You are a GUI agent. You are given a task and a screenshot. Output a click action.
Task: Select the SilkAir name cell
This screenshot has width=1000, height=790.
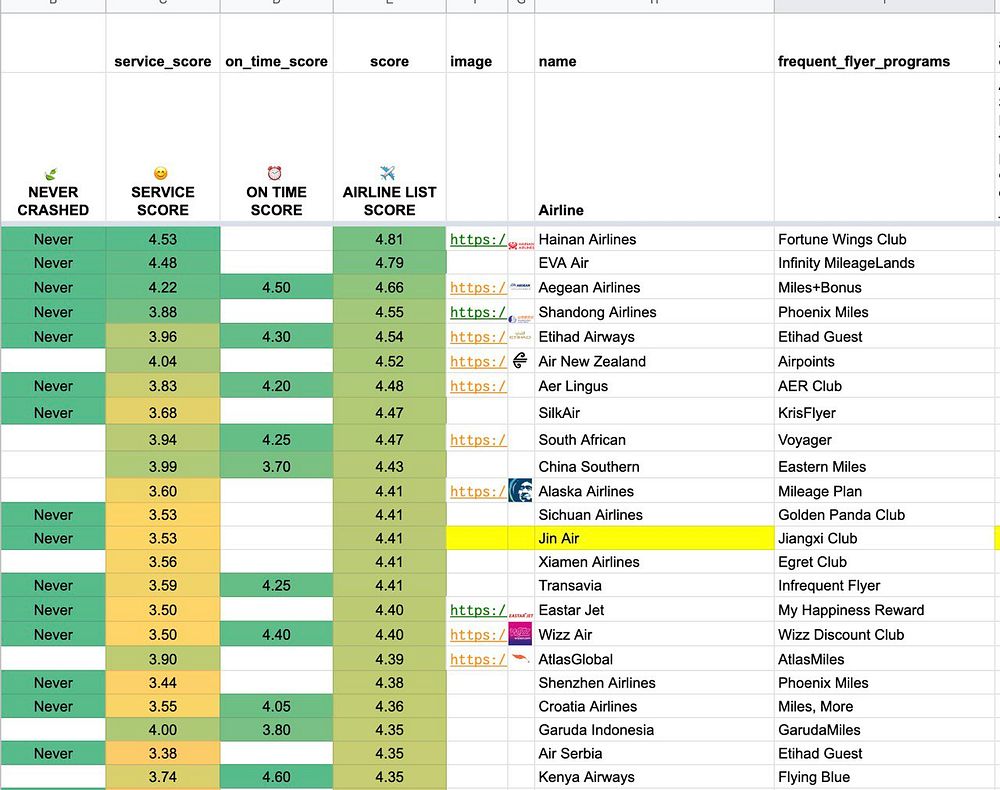pos(654,413)
